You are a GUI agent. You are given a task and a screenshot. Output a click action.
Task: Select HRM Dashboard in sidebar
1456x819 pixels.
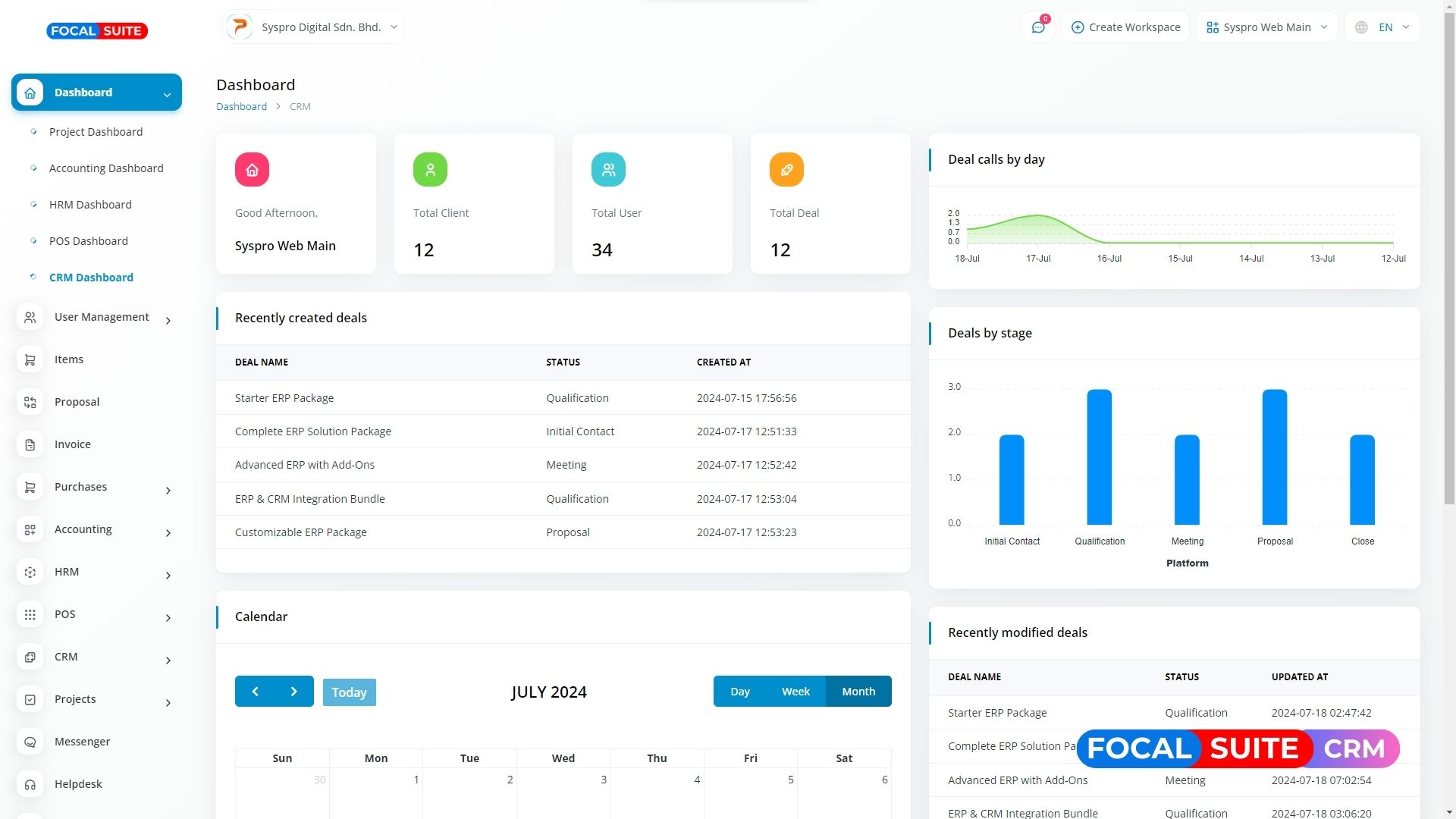pyautogui.click(x=90, y=205)
